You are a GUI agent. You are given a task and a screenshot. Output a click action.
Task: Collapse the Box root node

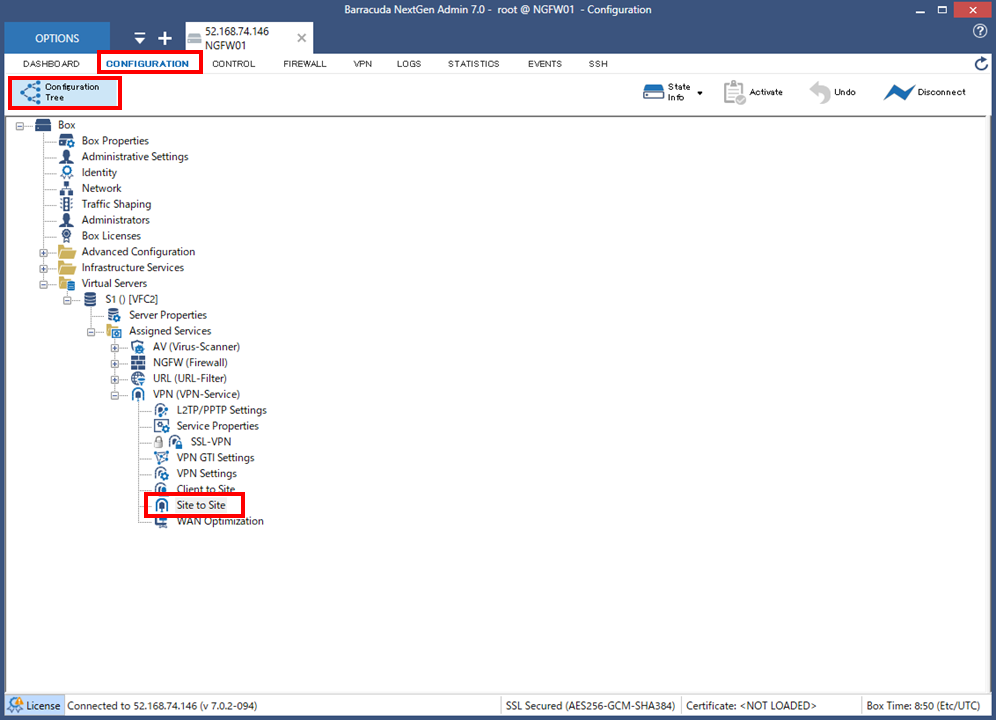(20, 126)
